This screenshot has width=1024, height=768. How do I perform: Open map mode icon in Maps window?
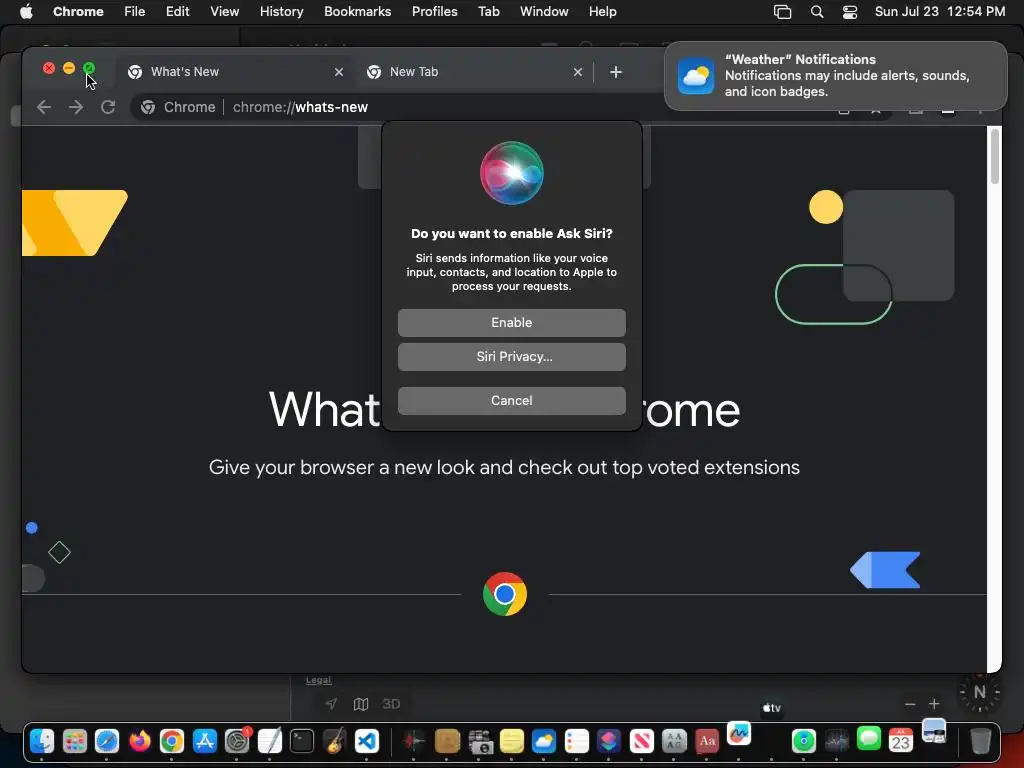click(x=361, y=704)
